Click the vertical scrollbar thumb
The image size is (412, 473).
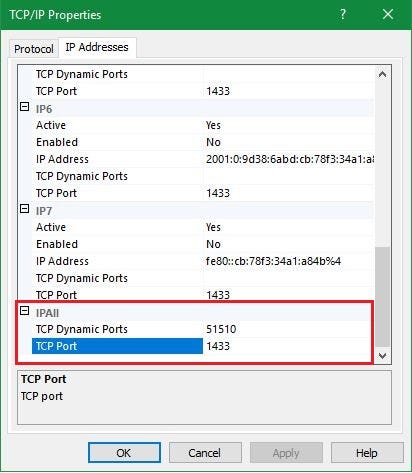click(383, 297)
